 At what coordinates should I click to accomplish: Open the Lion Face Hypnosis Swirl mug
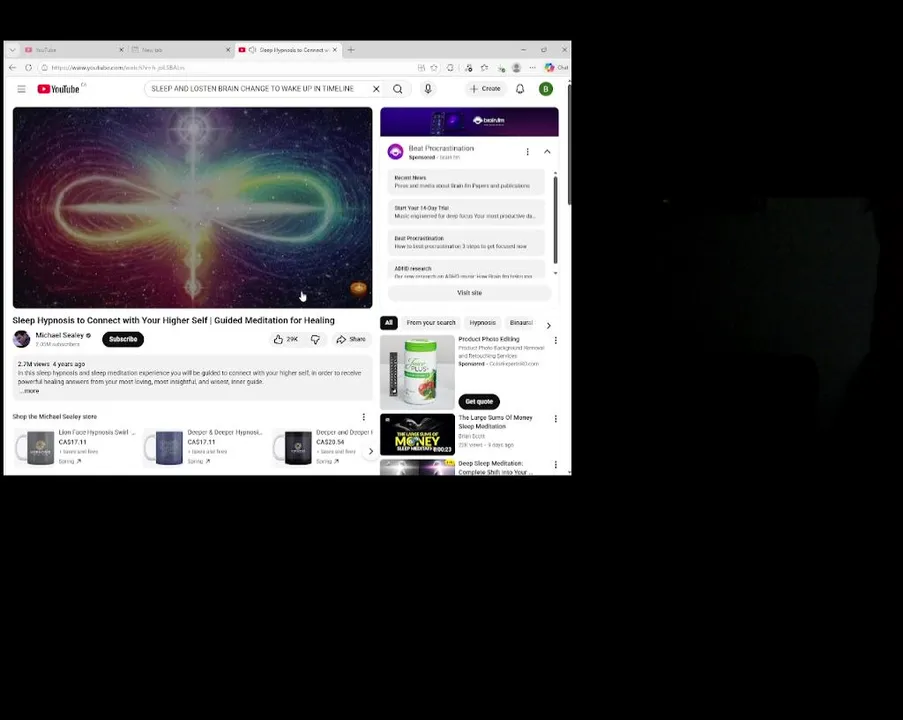coord(76,447)
